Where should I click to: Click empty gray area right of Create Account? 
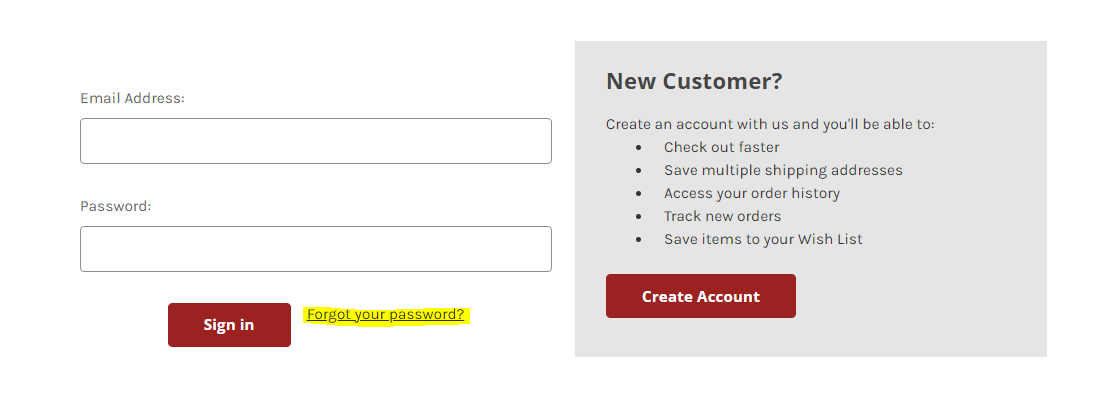pyautogui.click(x=919, y=297)
